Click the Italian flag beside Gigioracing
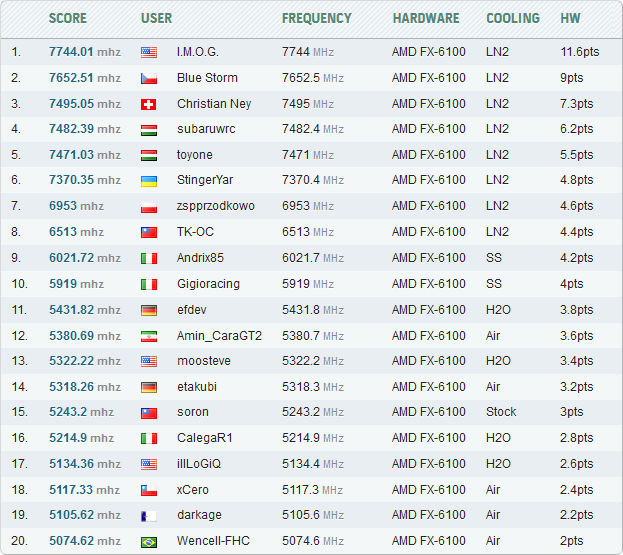The width and height of the screenshot is (623, 555). coord(149,284)
